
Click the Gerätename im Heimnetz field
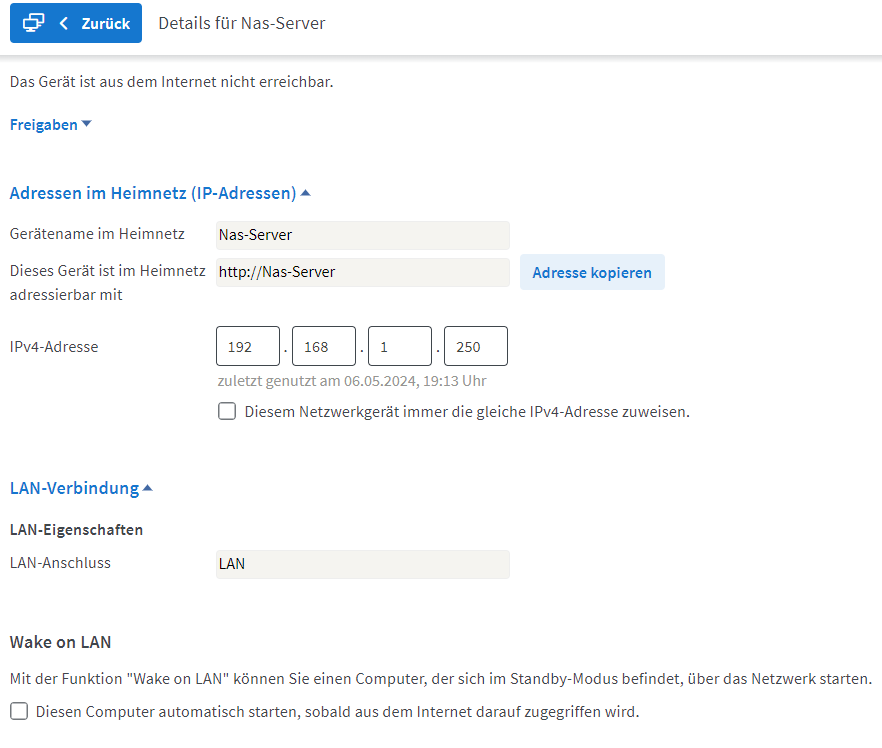point(363,235)
